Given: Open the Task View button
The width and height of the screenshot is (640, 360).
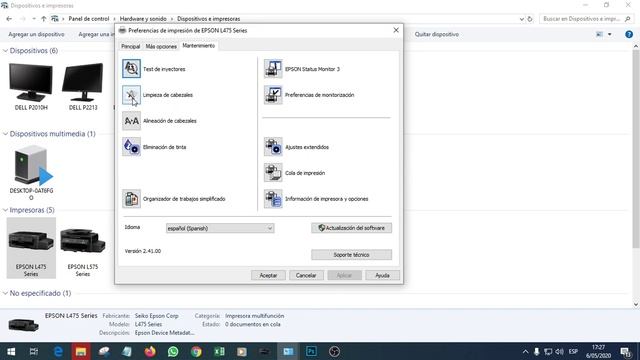Looking at the screenshot, I should coord(34,351).
